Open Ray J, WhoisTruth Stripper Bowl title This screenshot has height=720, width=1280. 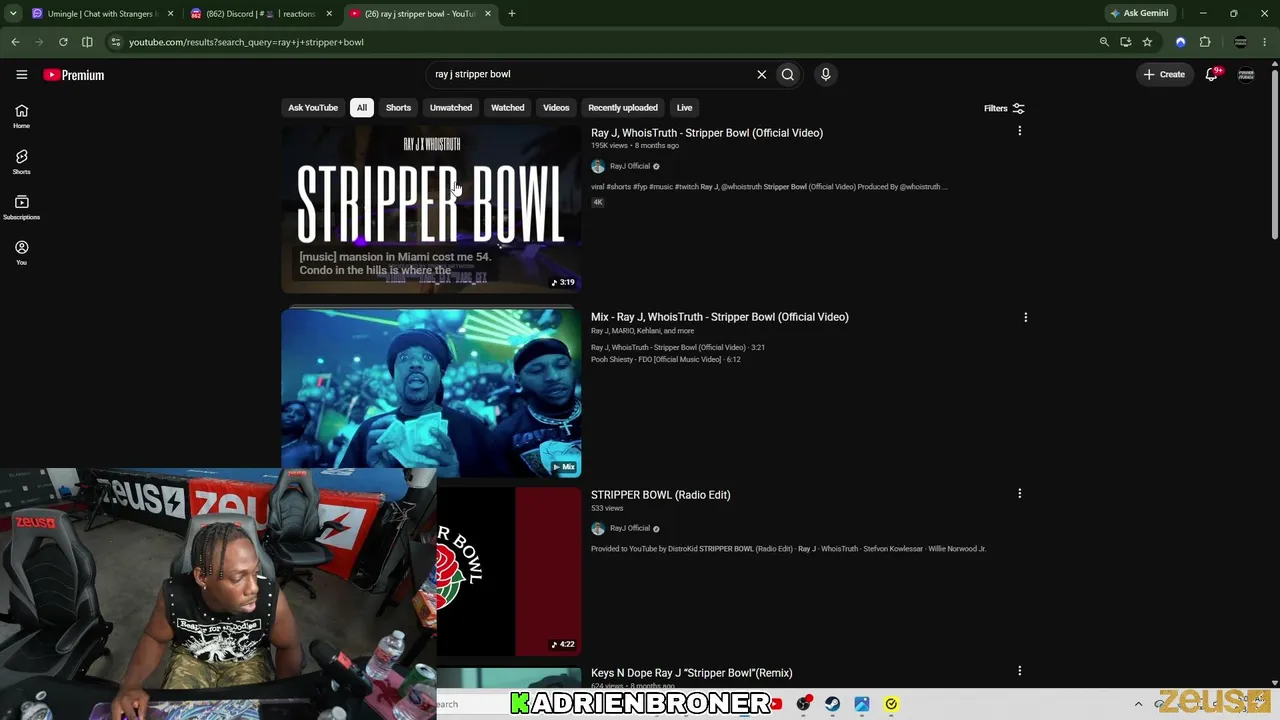point(707,133)
